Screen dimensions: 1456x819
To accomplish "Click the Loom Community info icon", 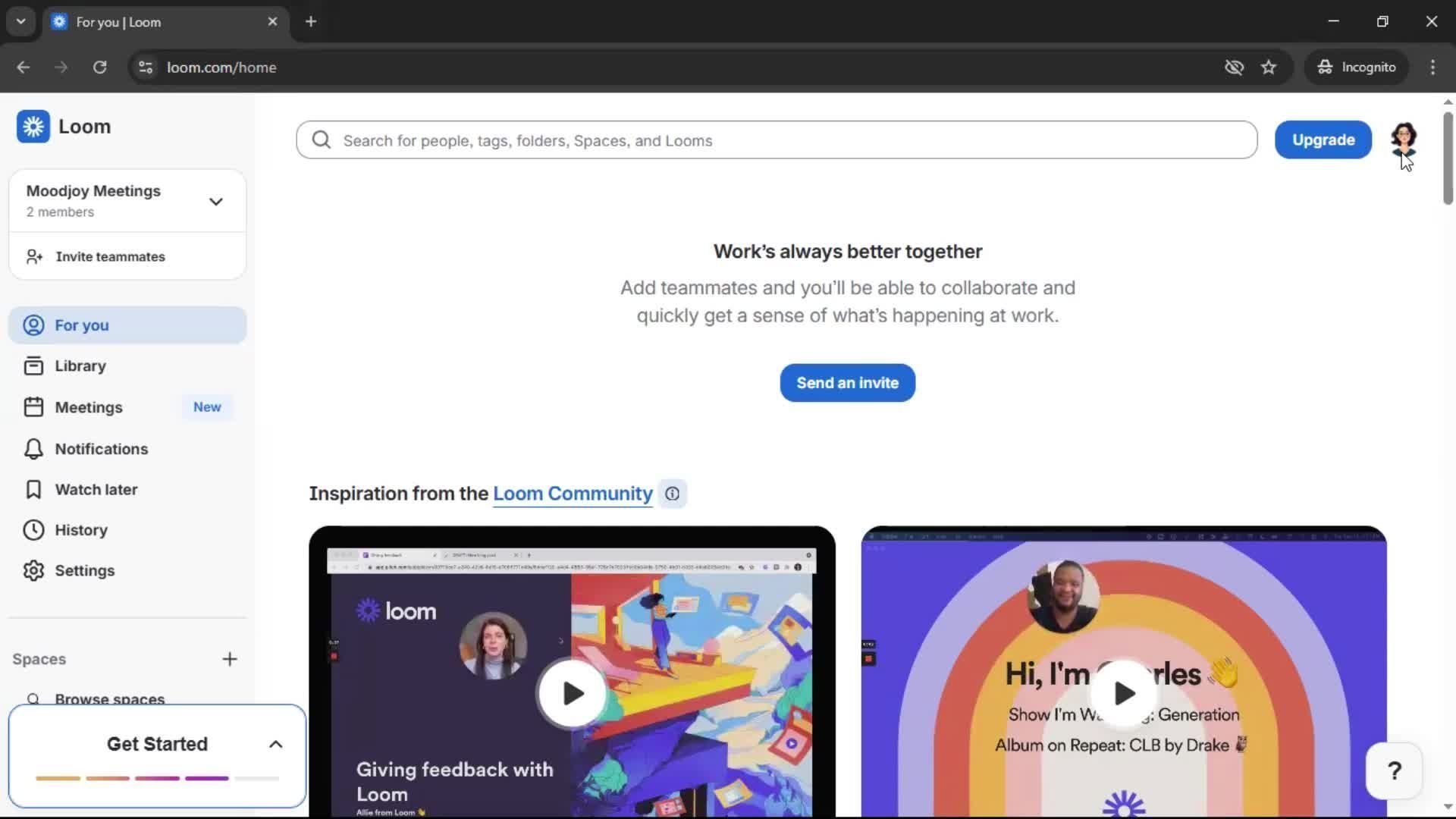I will click(x=672, y=494).
